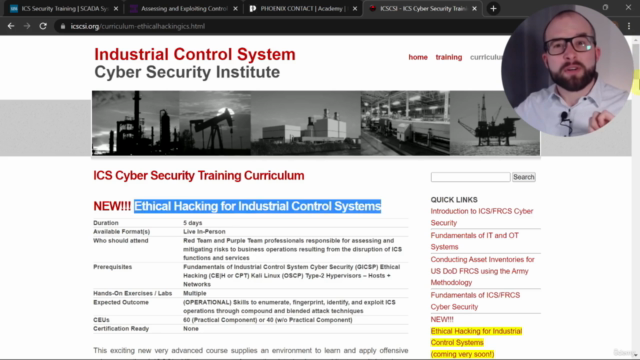Click the Search button
Image resolution: width=640 pixels, height=360 pixels.
524,177
